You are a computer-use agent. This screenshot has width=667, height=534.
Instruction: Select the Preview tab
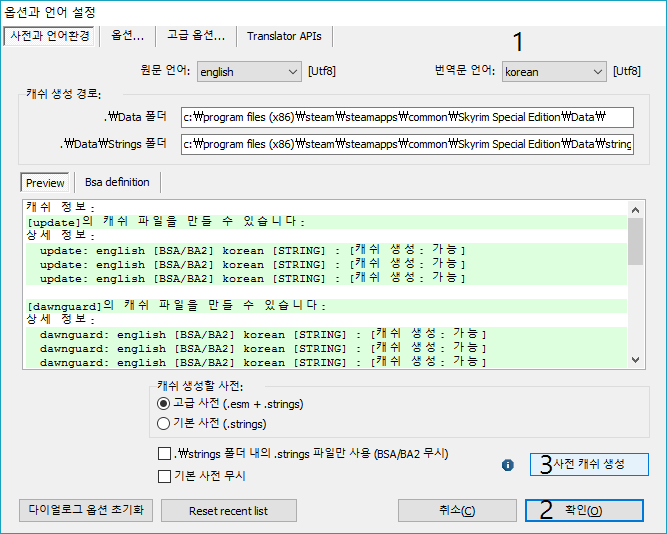tap(45, 183)
